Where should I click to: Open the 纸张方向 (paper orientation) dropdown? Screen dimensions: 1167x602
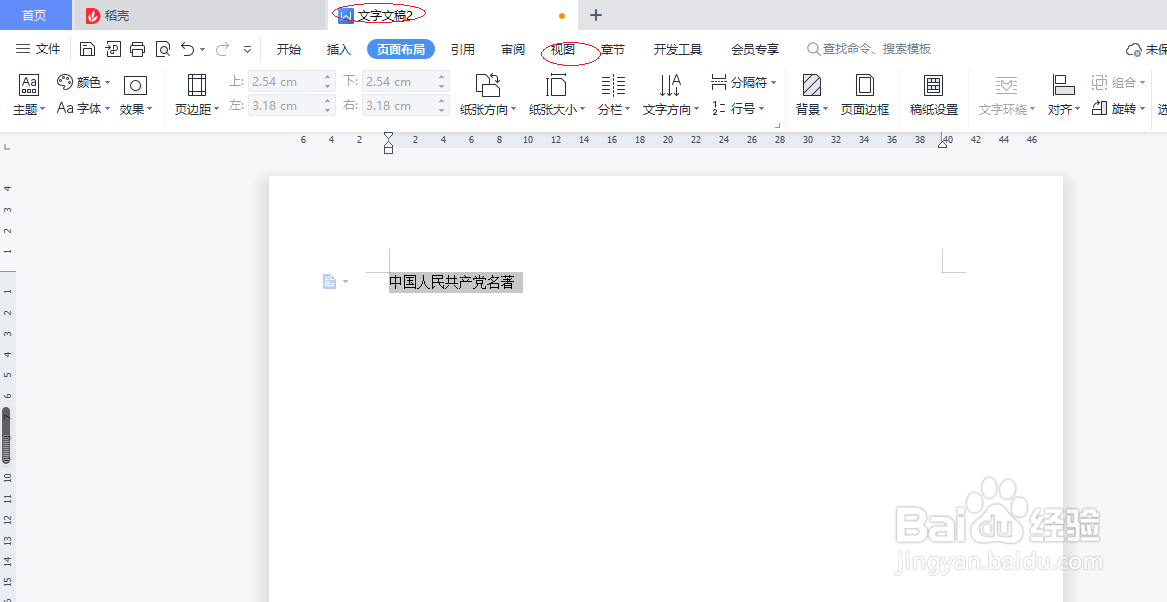click(x=487, y=95)
